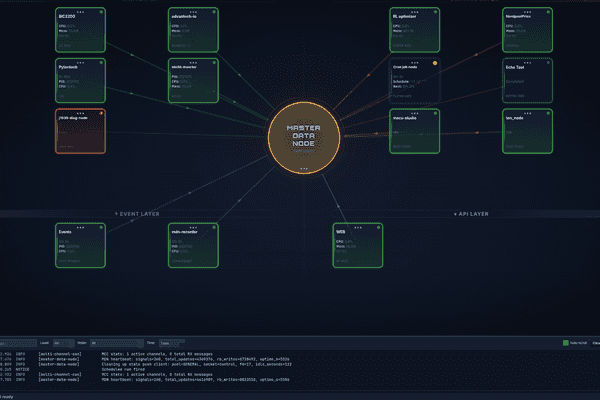Select the BIC2200 node card
600x400 pixels.
point(80,30)
